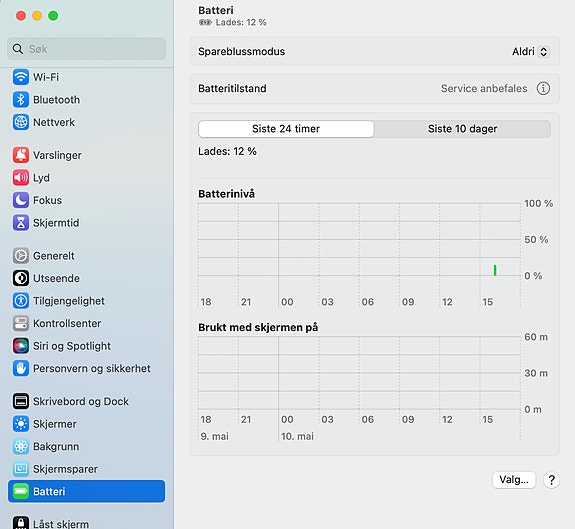Image resolution: width=575 pixels, height=529 pixels.
Task: Open the Spareblussmodus Aldri dropdown
Action: click(530, 52)
